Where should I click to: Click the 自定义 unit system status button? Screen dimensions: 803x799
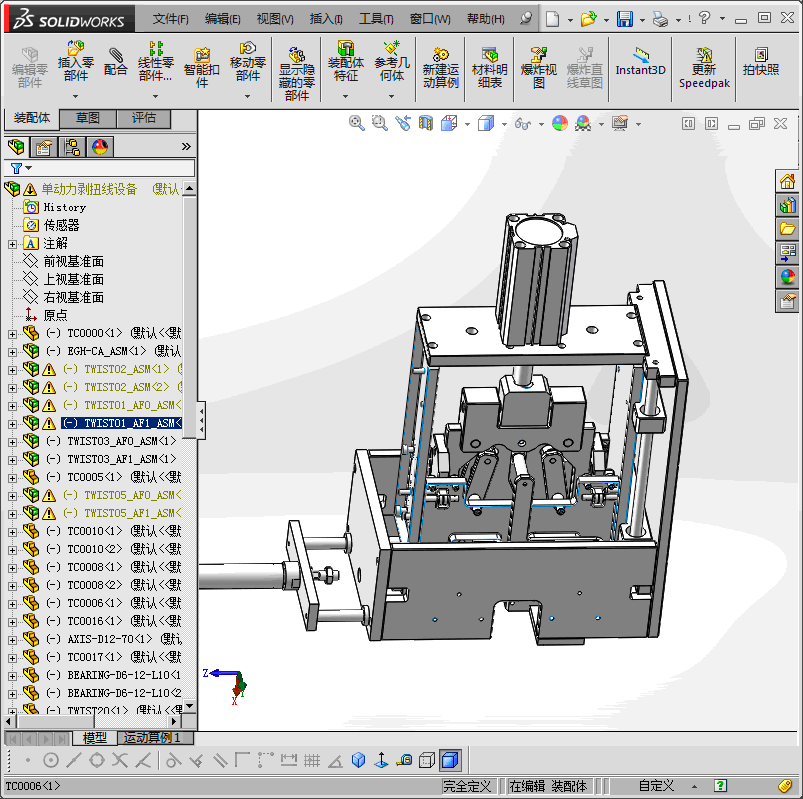click(x=656, y=786)
